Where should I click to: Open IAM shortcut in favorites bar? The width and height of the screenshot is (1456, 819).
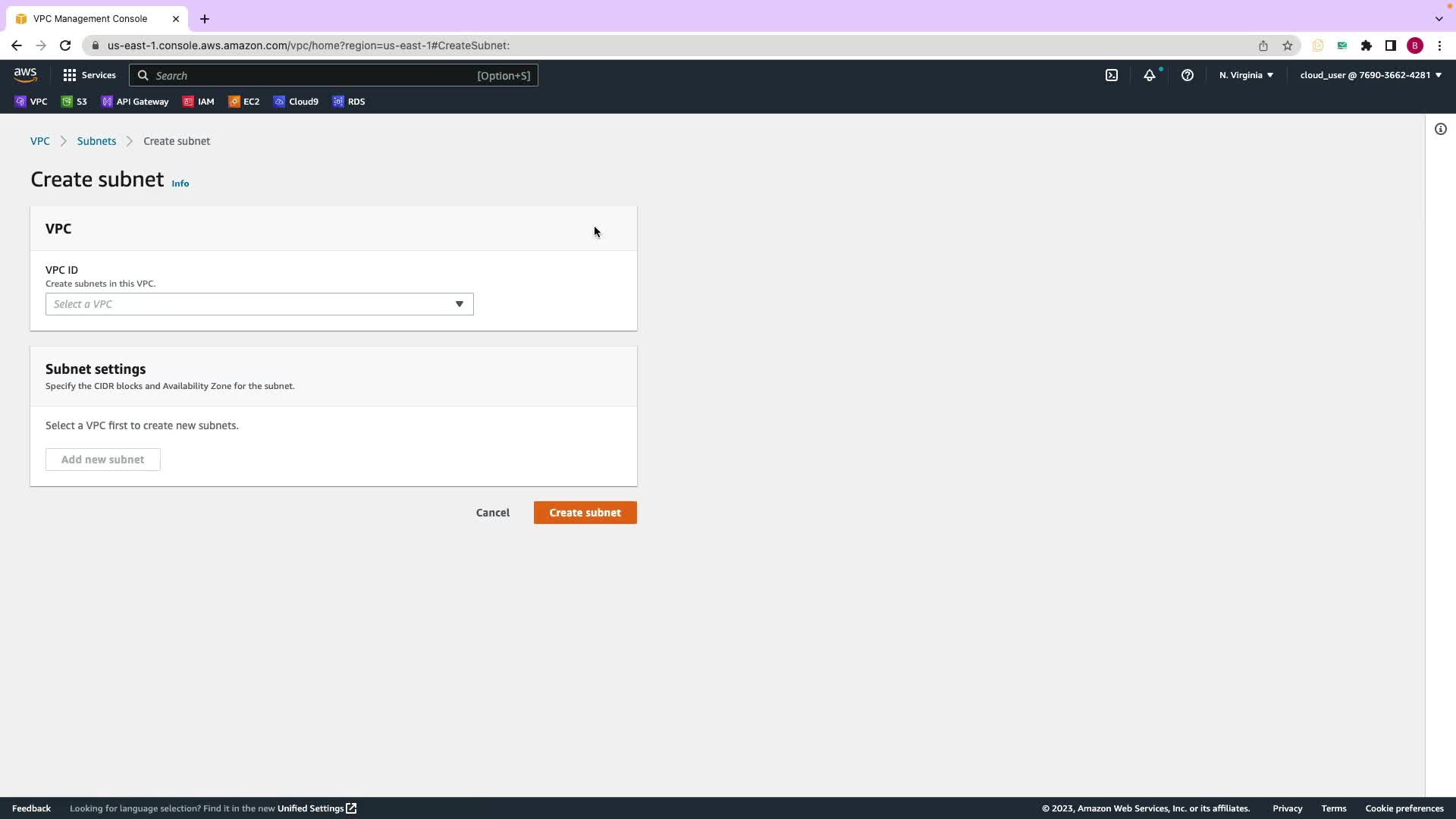[x=199, y=102]
